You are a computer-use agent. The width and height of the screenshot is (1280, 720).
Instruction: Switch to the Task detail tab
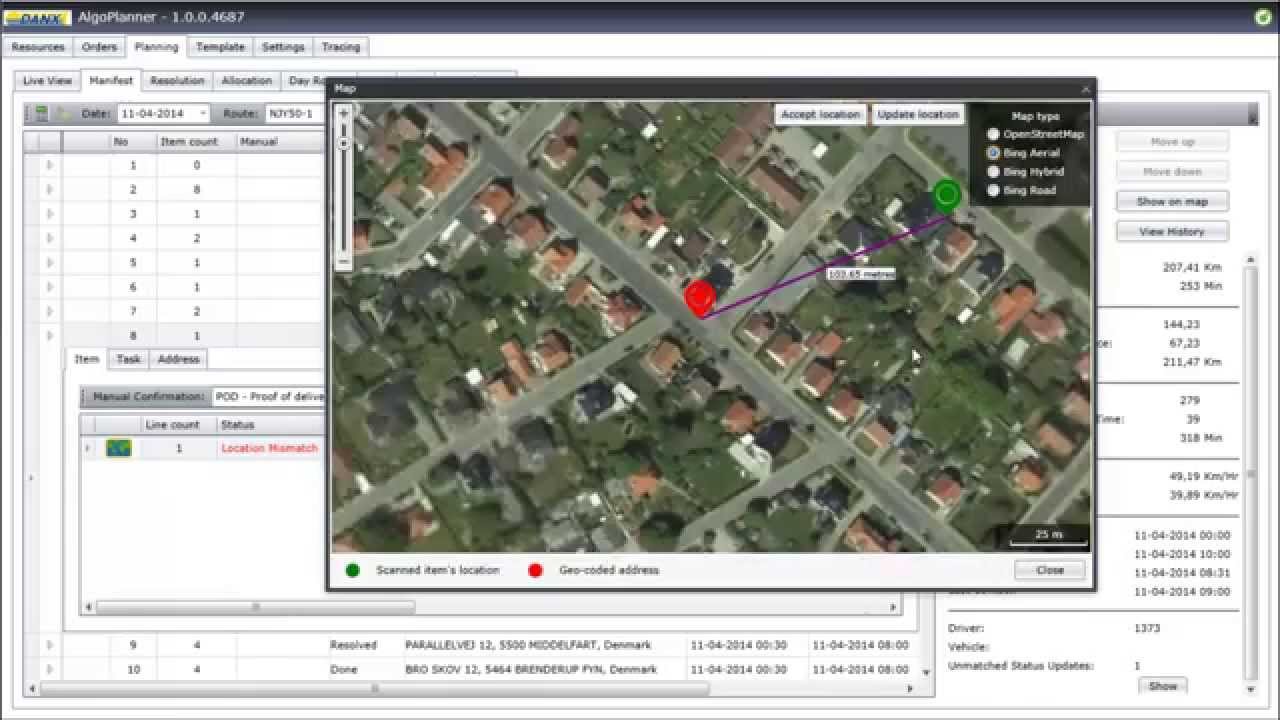point(128,359)
